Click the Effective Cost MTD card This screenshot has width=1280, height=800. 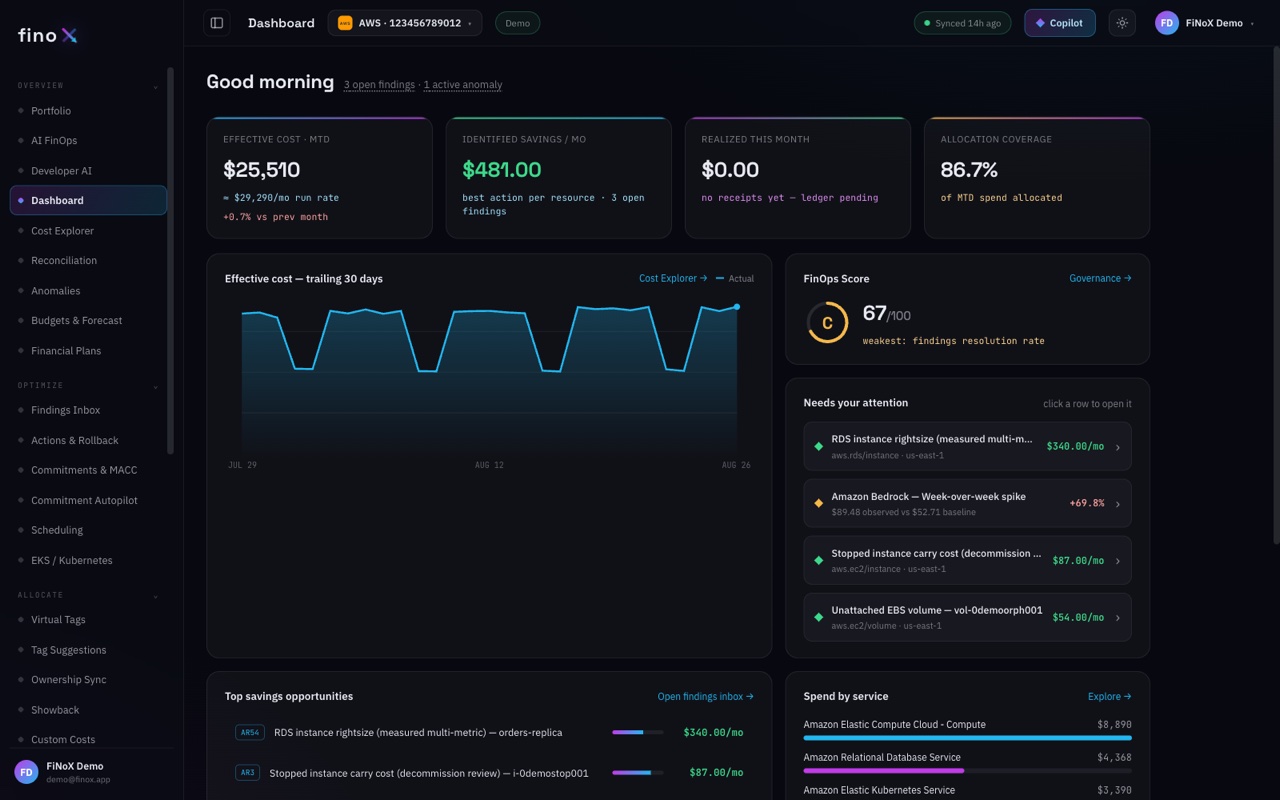click(319, 178)
